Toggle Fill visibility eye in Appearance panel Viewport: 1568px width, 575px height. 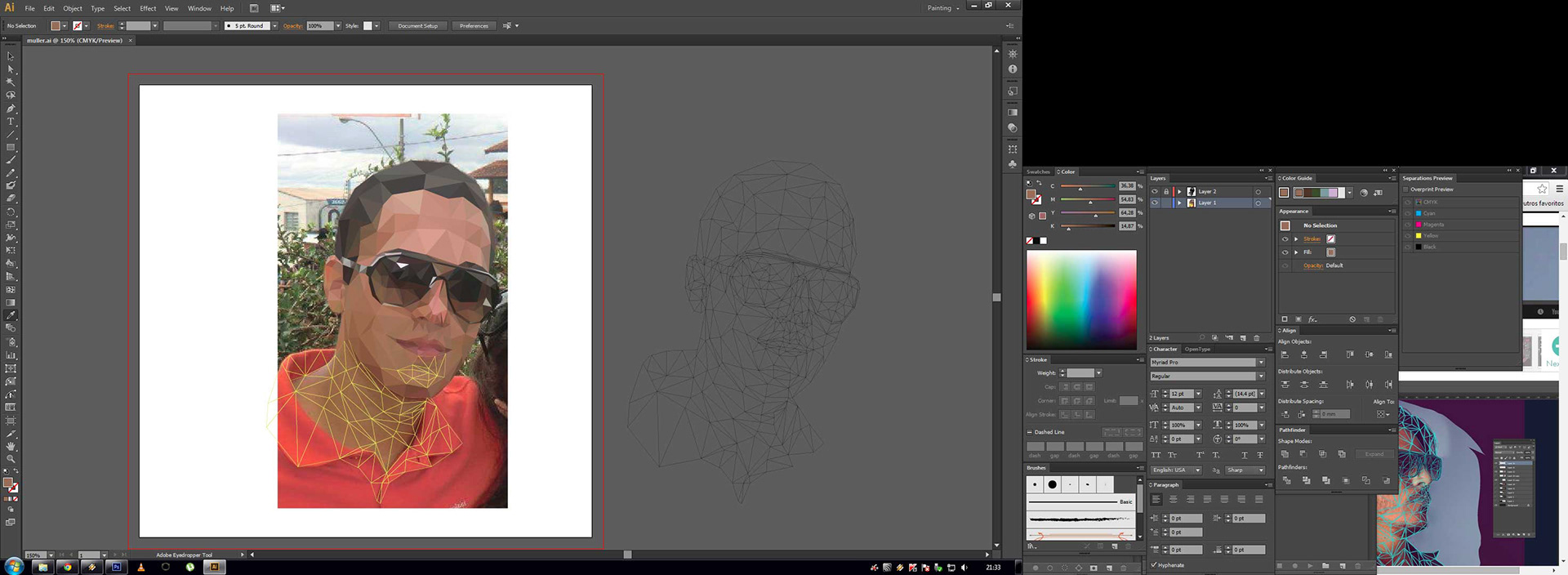pyautogui.click(x=1285, y=252)
